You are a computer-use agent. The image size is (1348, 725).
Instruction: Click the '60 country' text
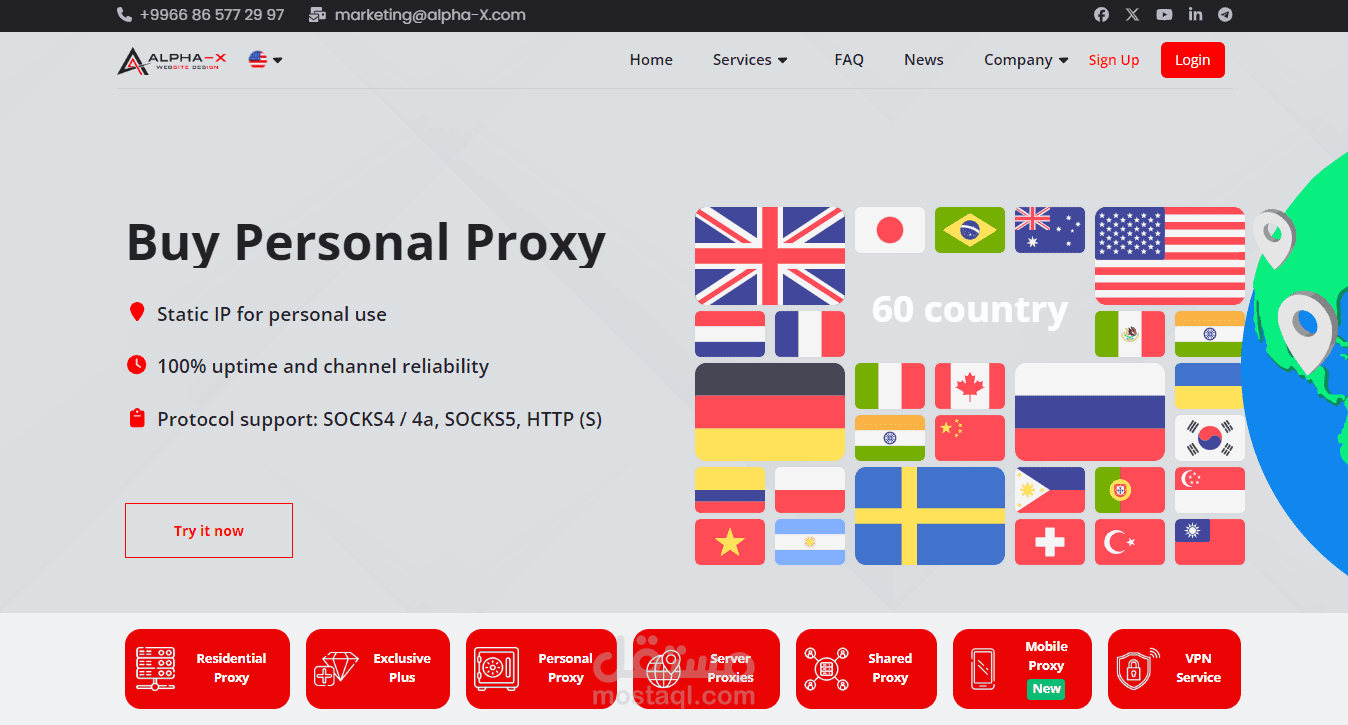coord(970,310)
